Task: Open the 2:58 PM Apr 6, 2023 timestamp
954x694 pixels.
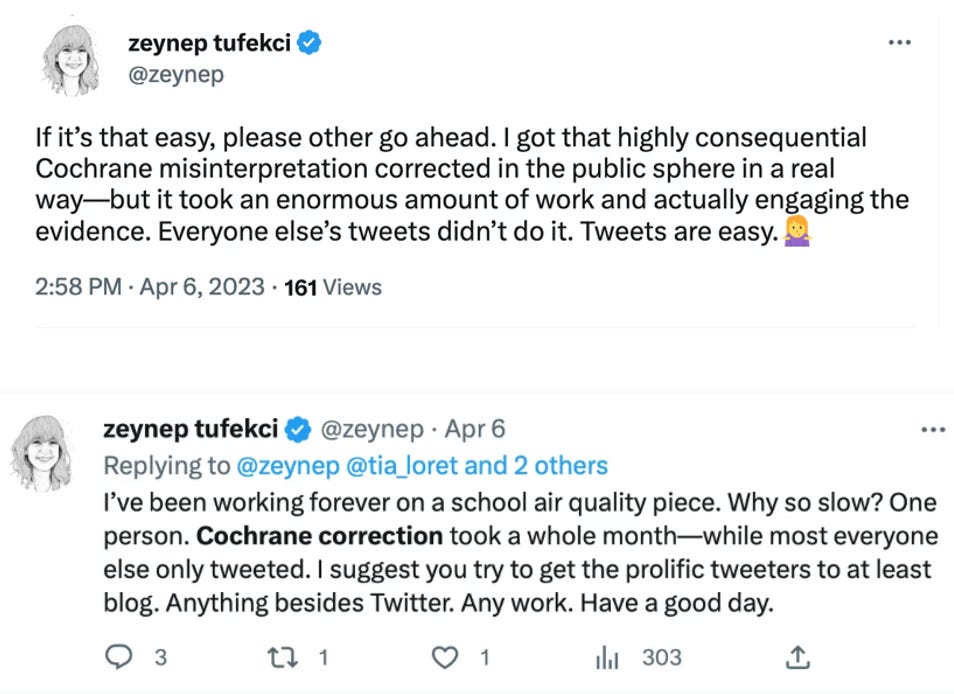Action: coord(151,288)
